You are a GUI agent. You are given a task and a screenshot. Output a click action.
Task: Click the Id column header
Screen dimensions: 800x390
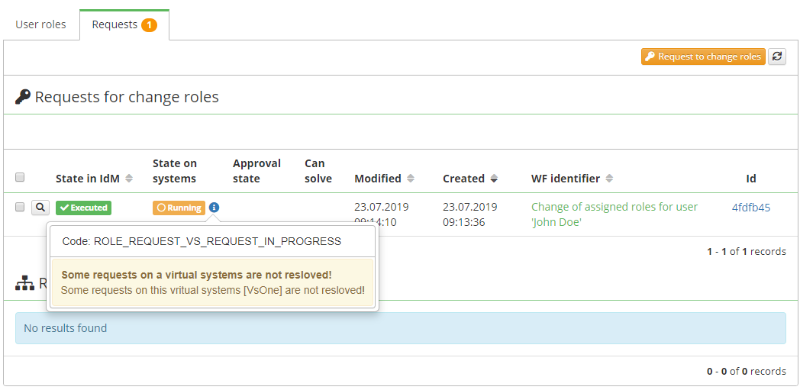751,179
